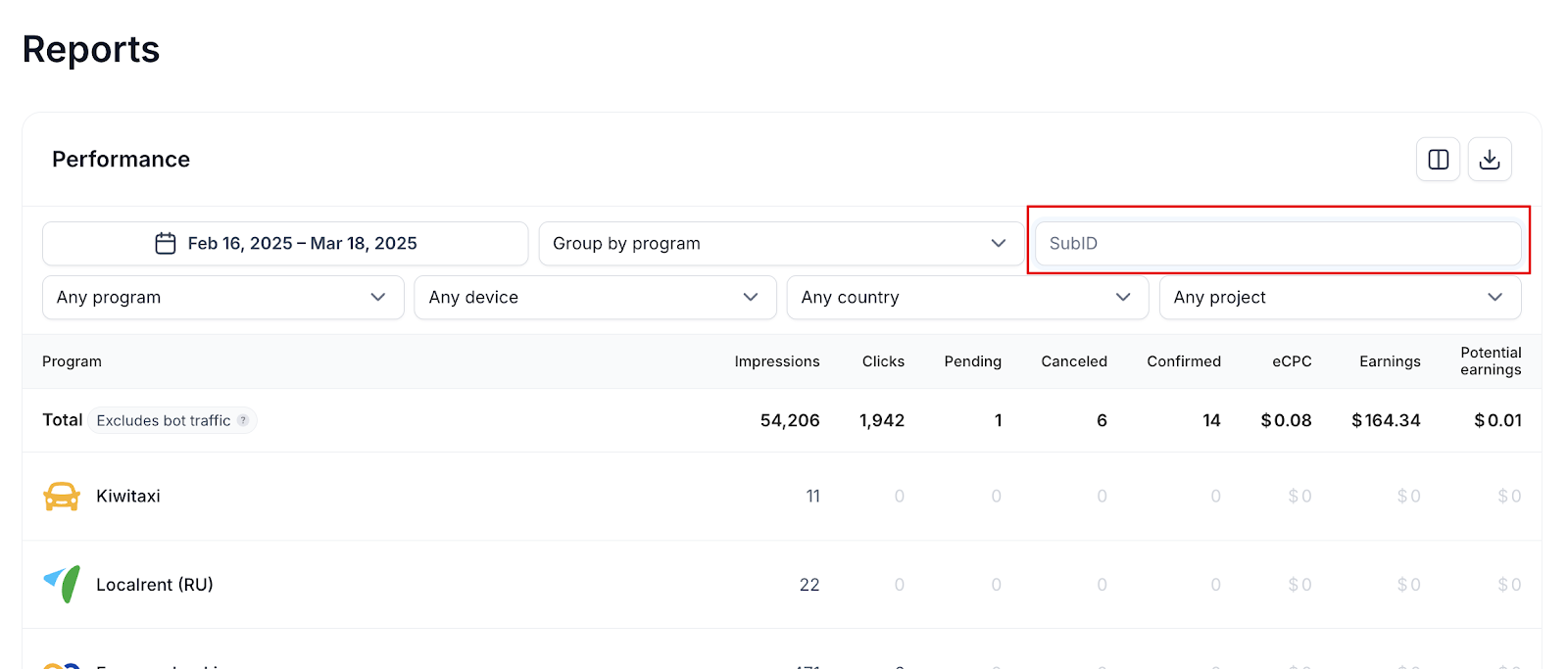1568x669 pixels.
Task: Select the Kiwitaxi program name
Action: [x=128, y=497]
